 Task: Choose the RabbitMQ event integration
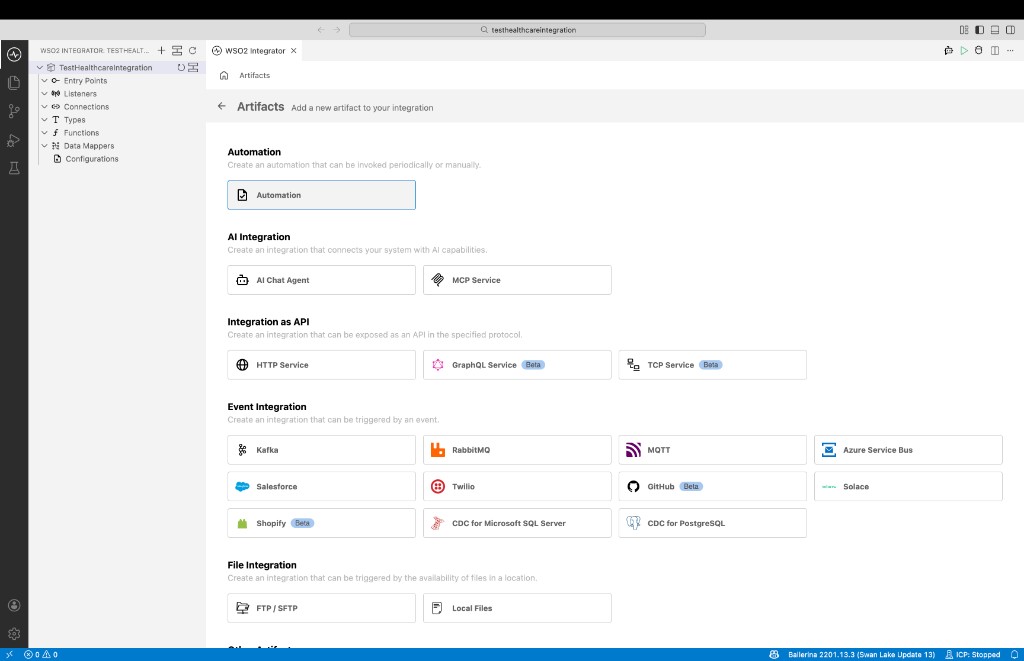tap(517, 449)
